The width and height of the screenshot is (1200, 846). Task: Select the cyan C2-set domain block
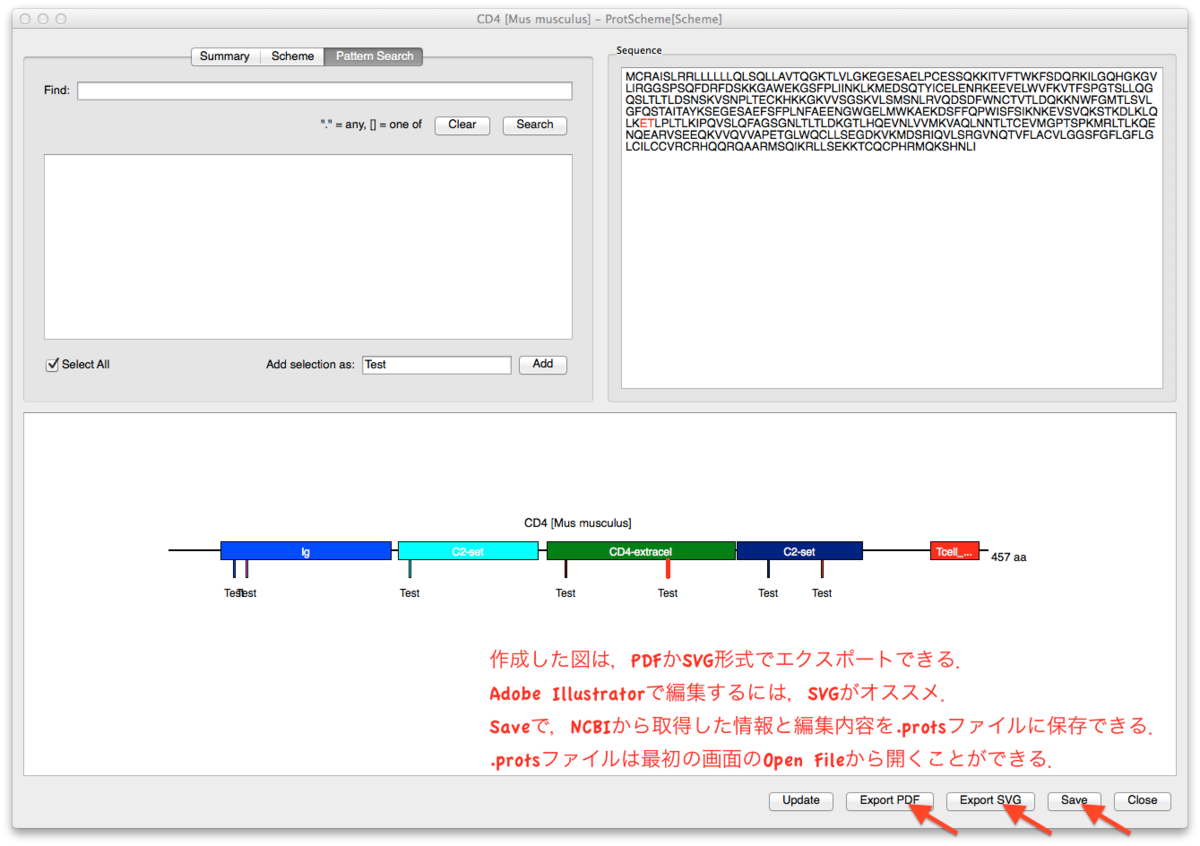pos(468,551)
